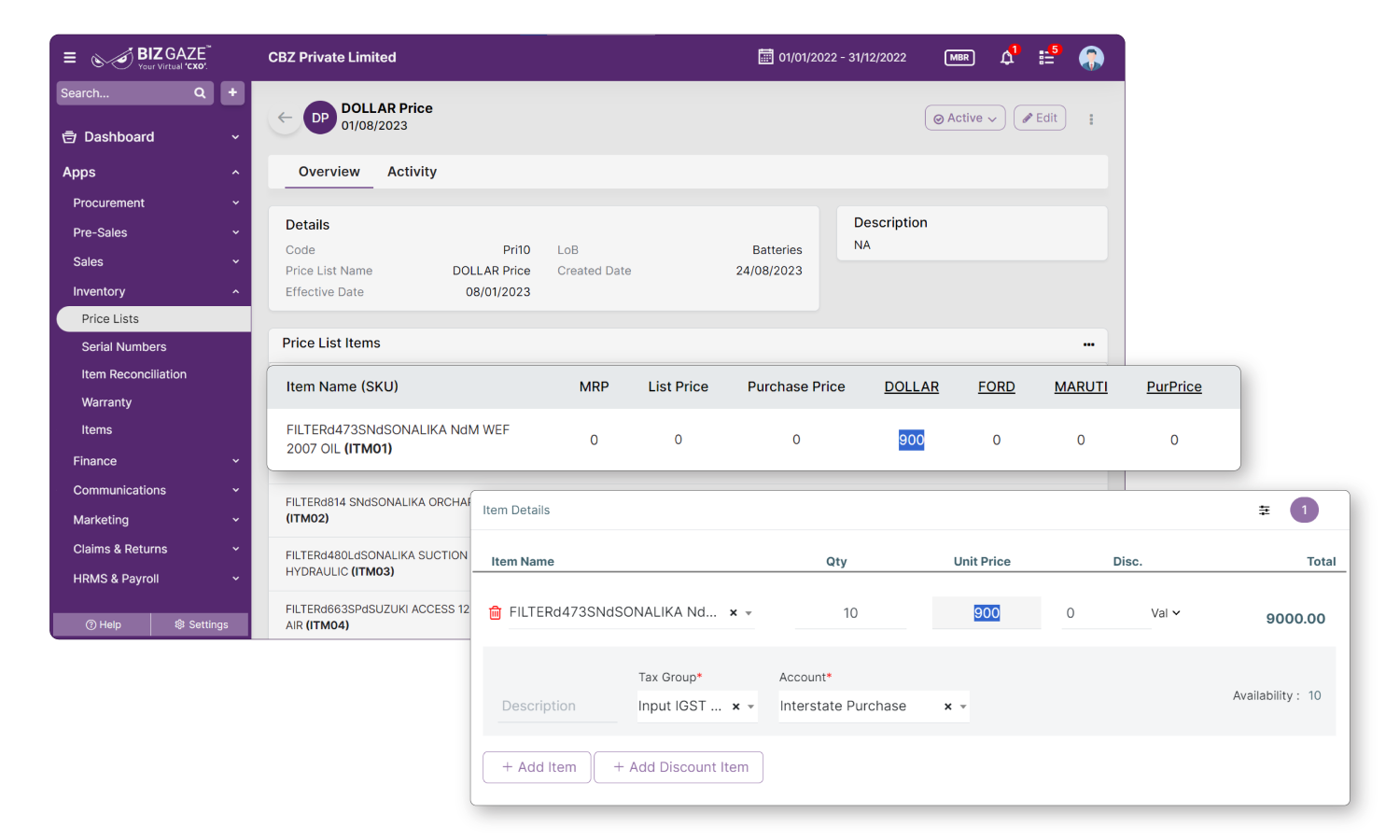Screen dimensions: 1400x840
Task: Open Price List Items ellipsis menu
Action: coord(1088,344)
